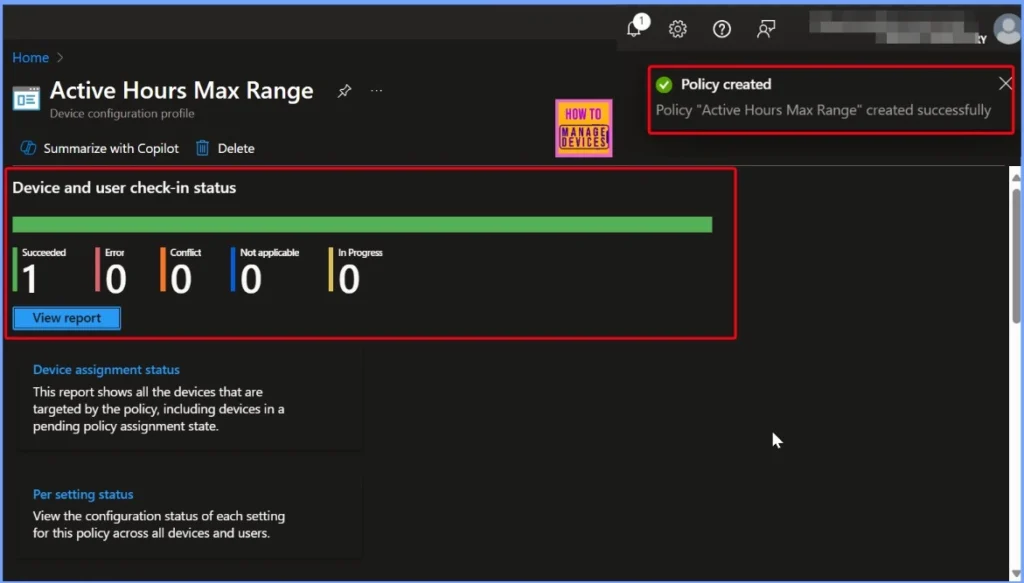Image resolution: width=1024 pixels, height=583 pixels.
Task: Click the vertical scrollbar thumb
Action: point(1016,255)
